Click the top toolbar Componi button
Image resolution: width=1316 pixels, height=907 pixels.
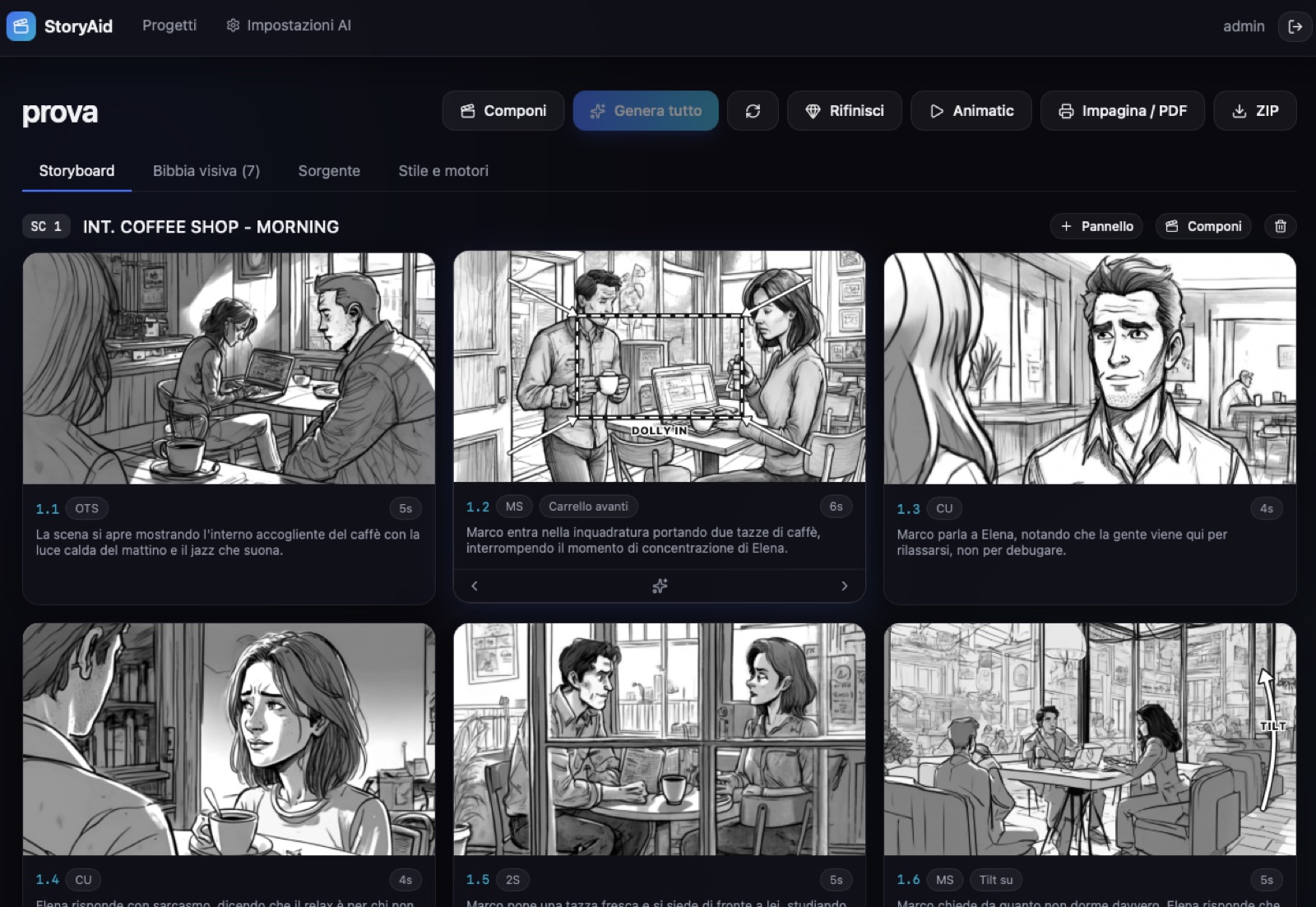coord(503,111)
